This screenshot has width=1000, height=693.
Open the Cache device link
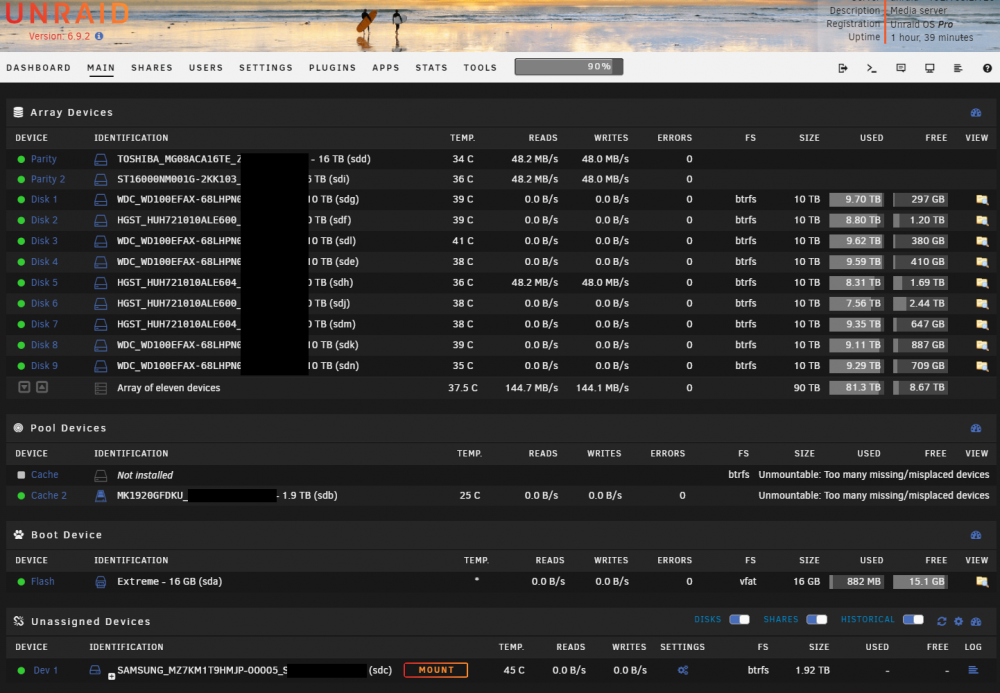45,475
